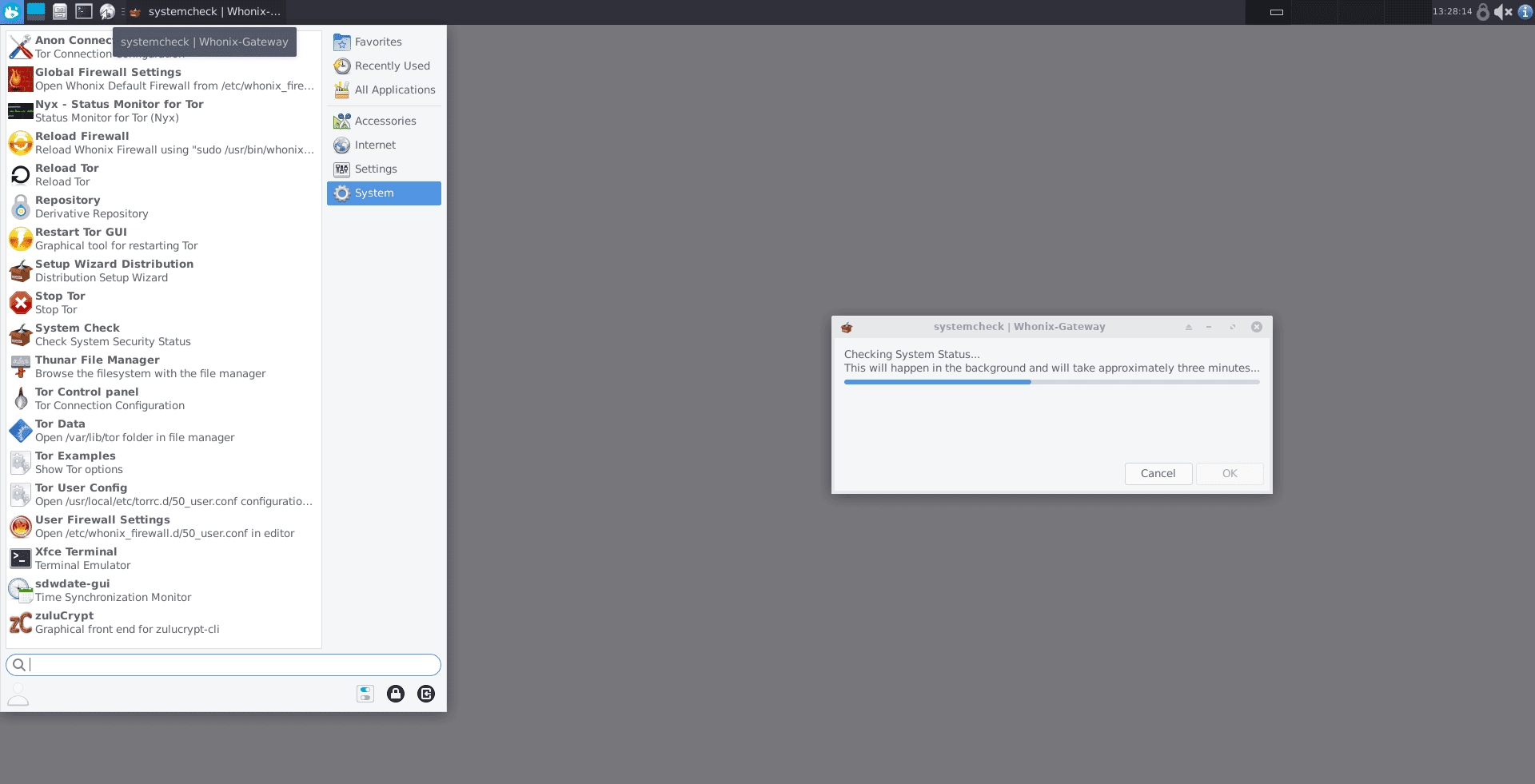Click the OK button in systemcheck dialog
Screen dimensions: 1535x784
point(1230,473)
